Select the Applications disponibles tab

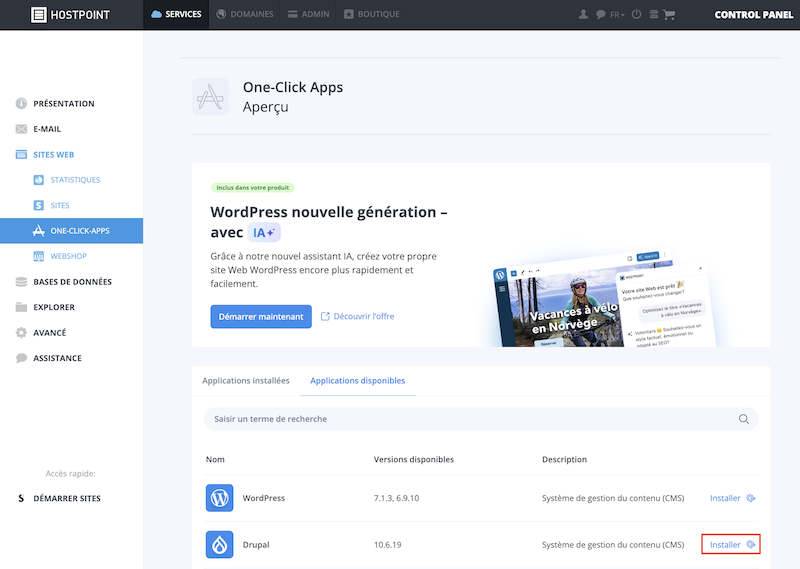[x=358, y=381]
